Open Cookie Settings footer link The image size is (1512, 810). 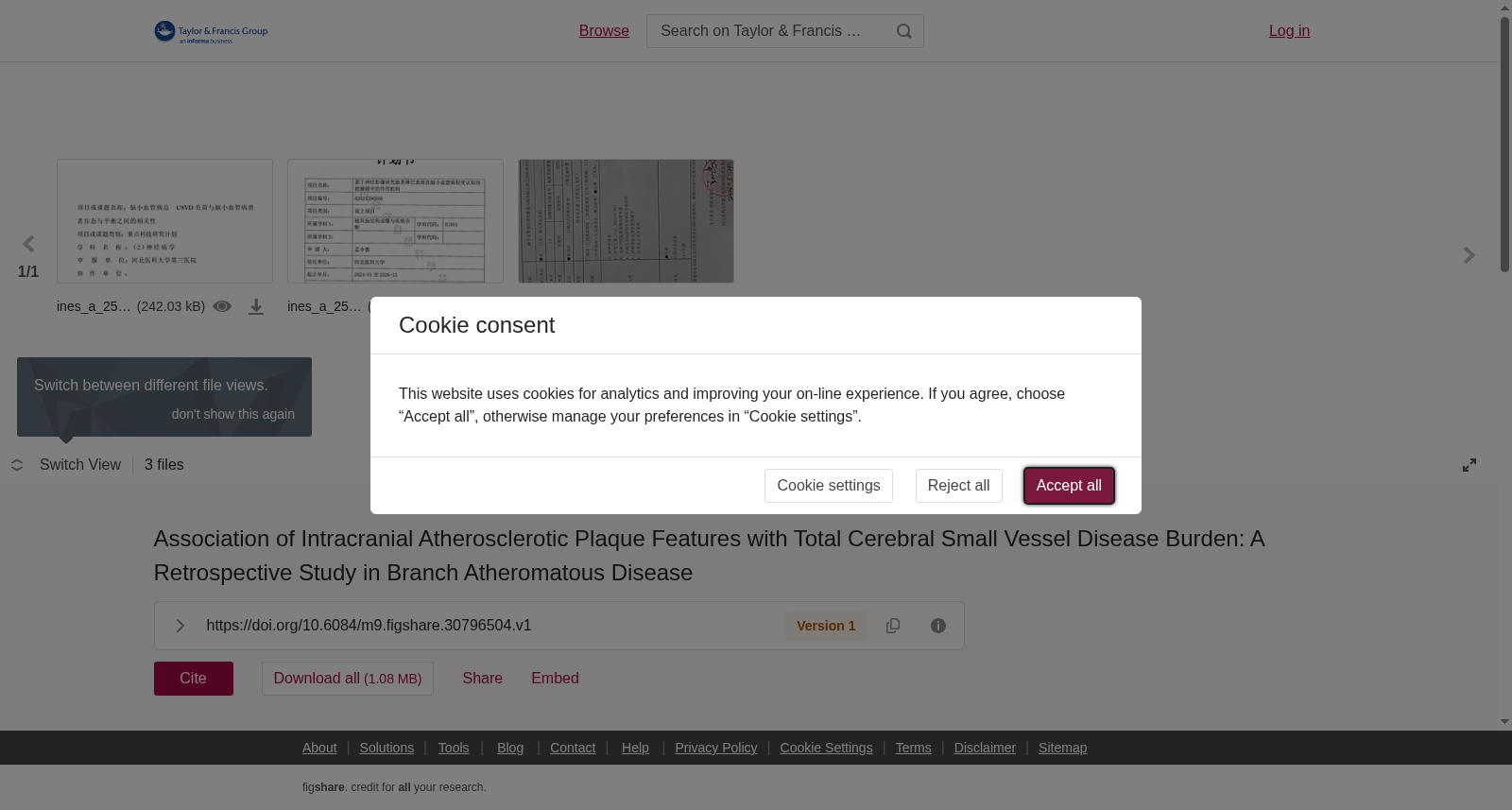[826, 748]
